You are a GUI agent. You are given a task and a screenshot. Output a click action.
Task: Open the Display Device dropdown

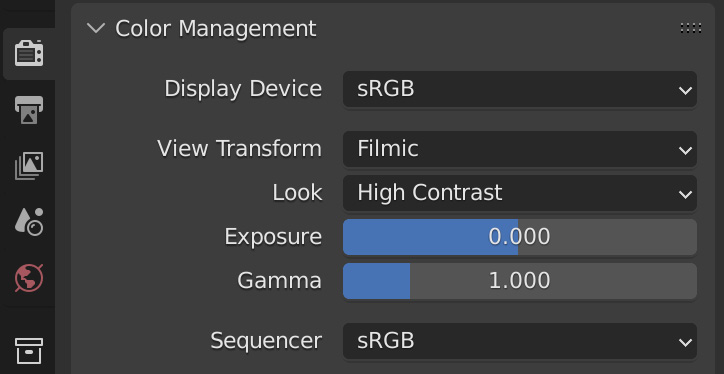[519, 89]
